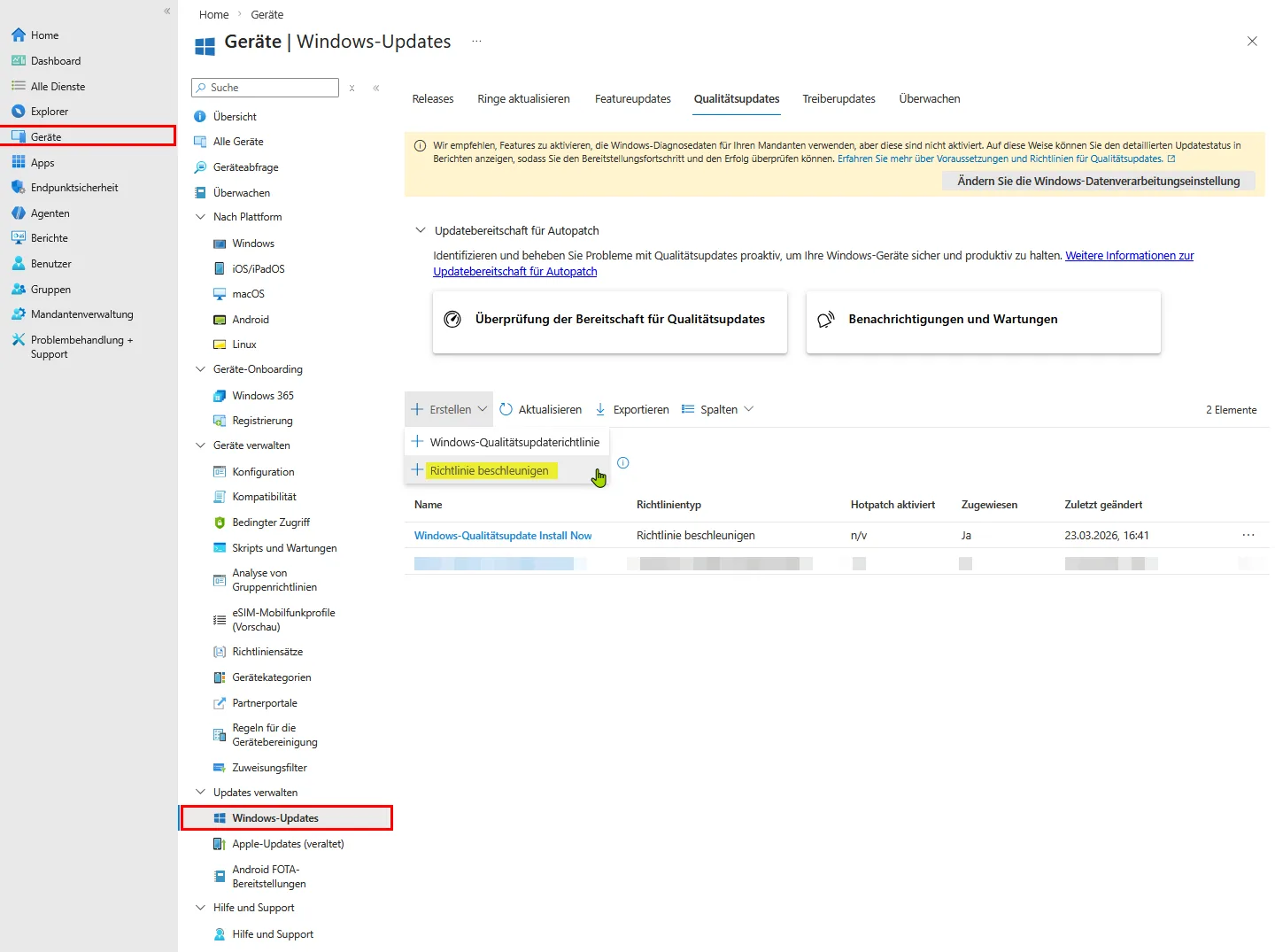This screenshot has height=952, width=1275.
Task: Open the three-dot menu for Install Now policy
Action: tap(1248, 535)
